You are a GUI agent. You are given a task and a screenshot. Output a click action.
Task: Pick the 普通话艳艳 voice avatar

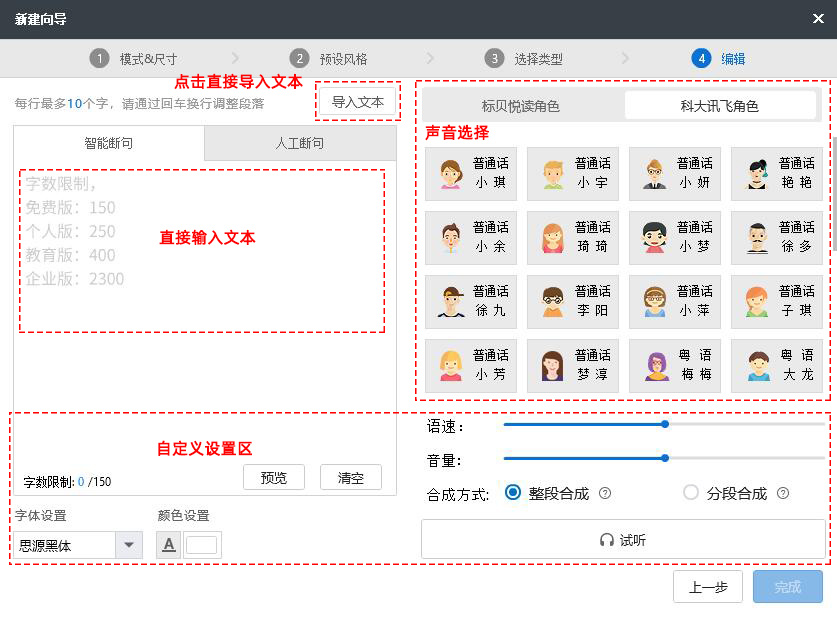[x=778, y=173]
